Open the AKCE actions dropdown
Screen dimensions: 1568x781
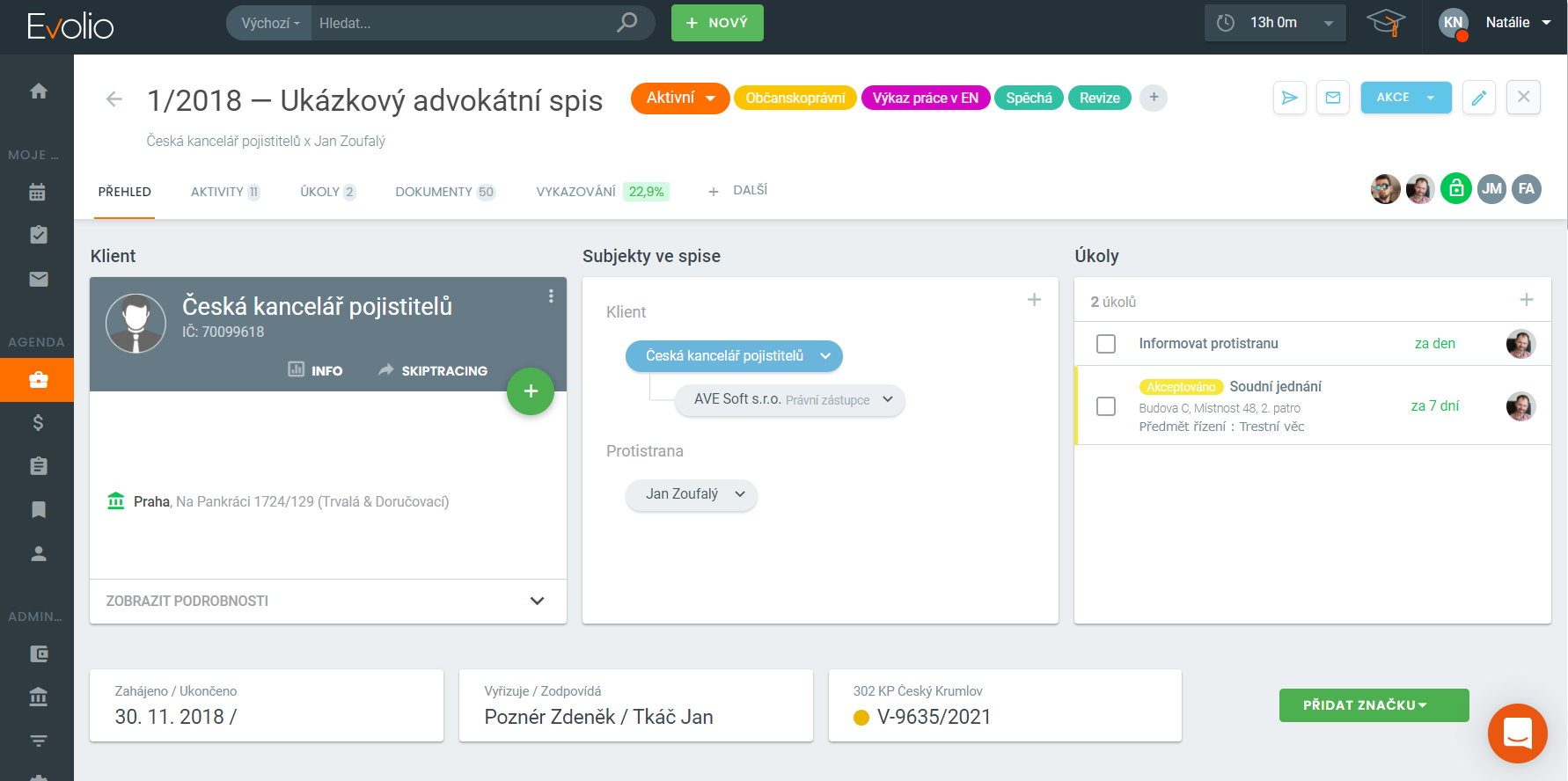coord(1405,98)
